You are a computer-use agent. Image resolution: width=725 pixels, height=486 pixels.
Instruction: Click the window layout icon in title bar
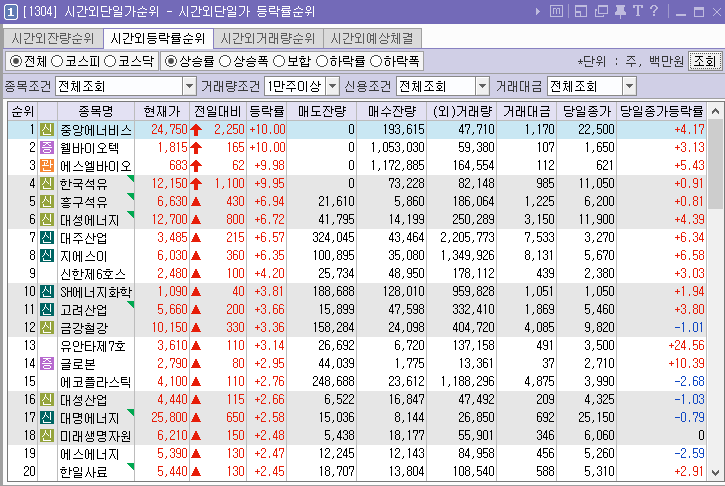click(580, 11)
